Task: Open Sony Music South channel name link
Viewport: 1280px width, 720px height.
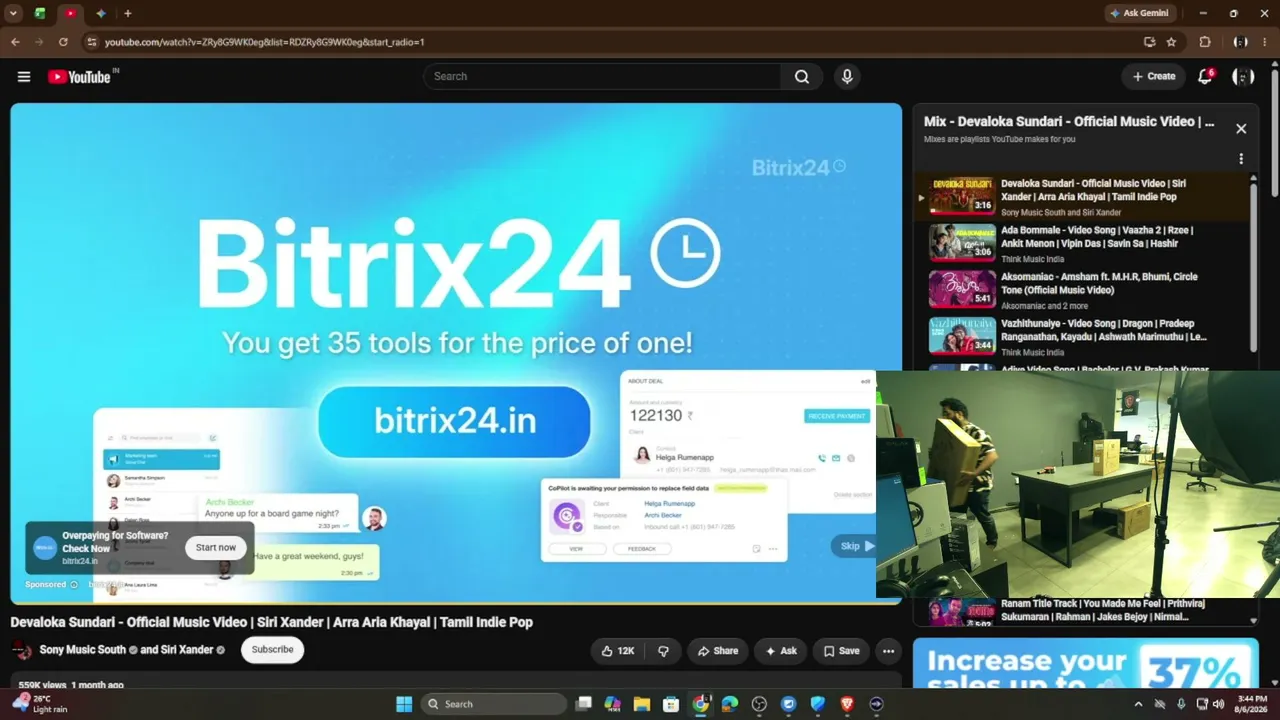Action: pos(83,650)
